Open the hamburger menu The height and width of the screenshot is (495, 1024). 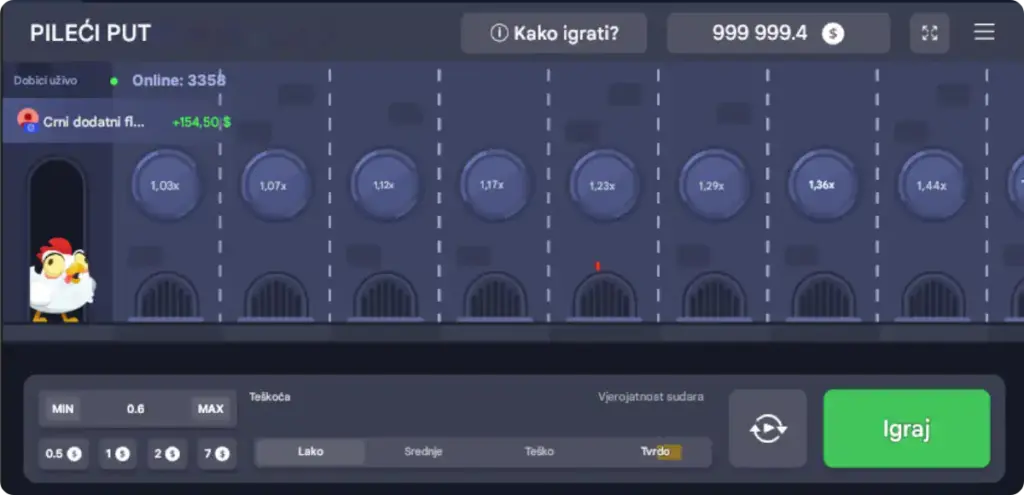984,32
